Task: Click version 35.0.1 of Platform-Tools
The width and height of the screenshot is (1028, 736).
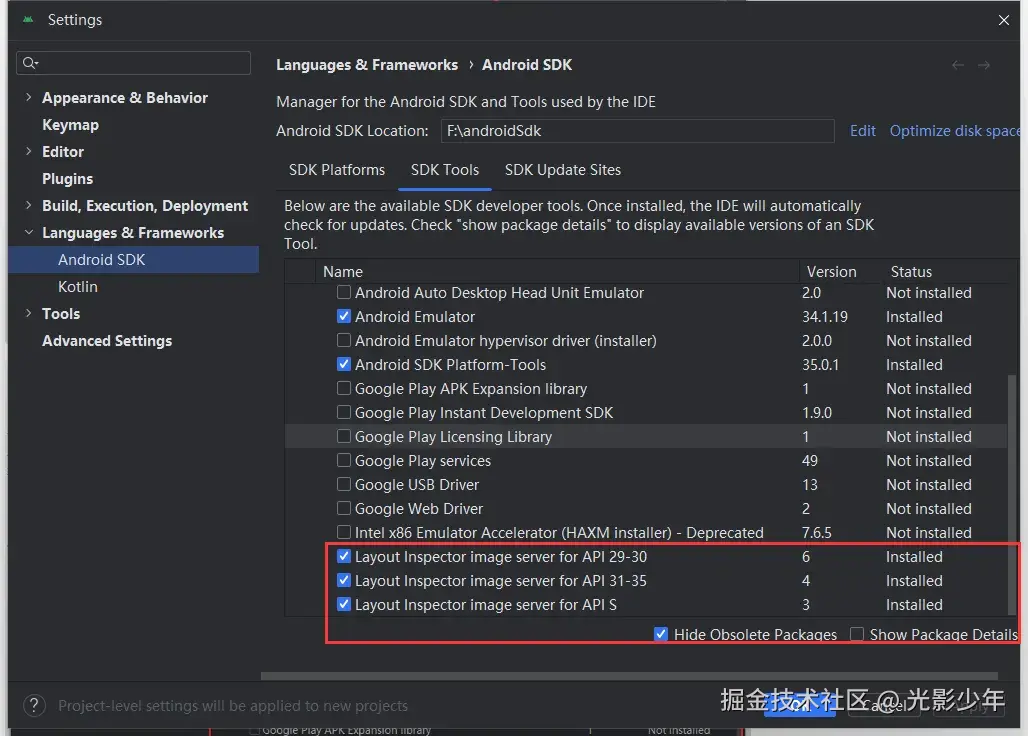Action: tap(820, 364)
